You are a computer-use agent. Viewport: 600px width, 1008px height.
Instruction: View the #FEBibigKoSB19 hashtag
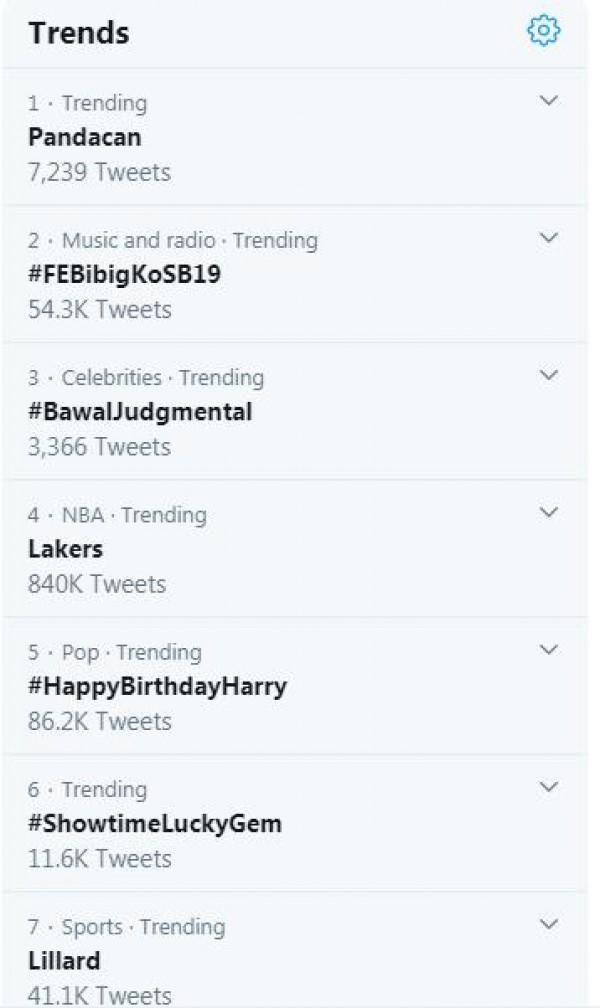tap(124, 274)
